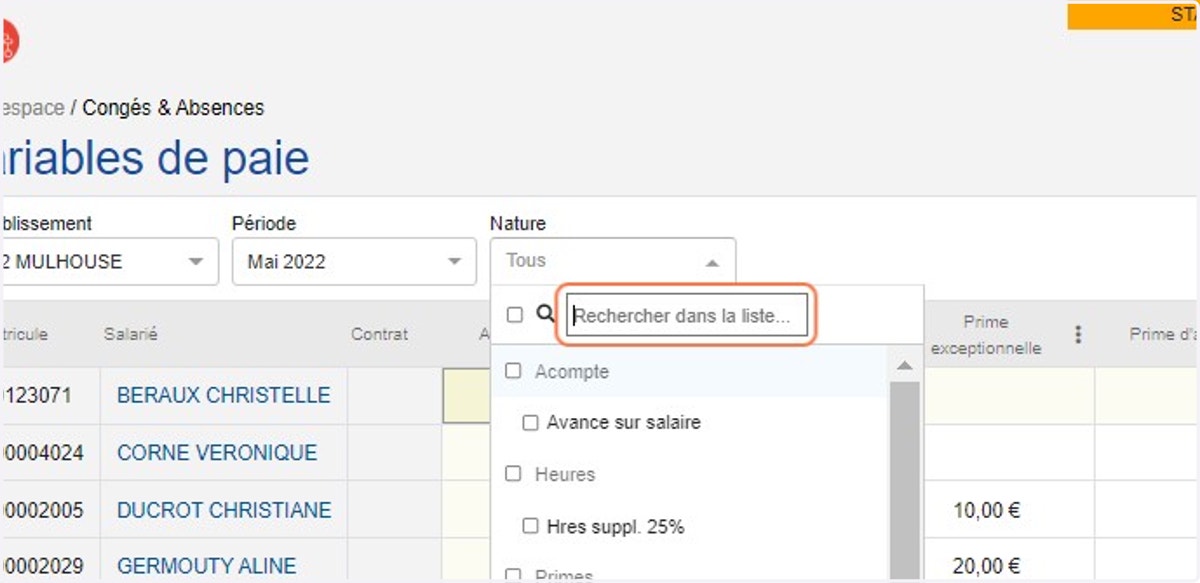The image size is (1200, 583).
Task: Click the Congés & Absences breadcrumb
Action: click(x=173, y=107)
